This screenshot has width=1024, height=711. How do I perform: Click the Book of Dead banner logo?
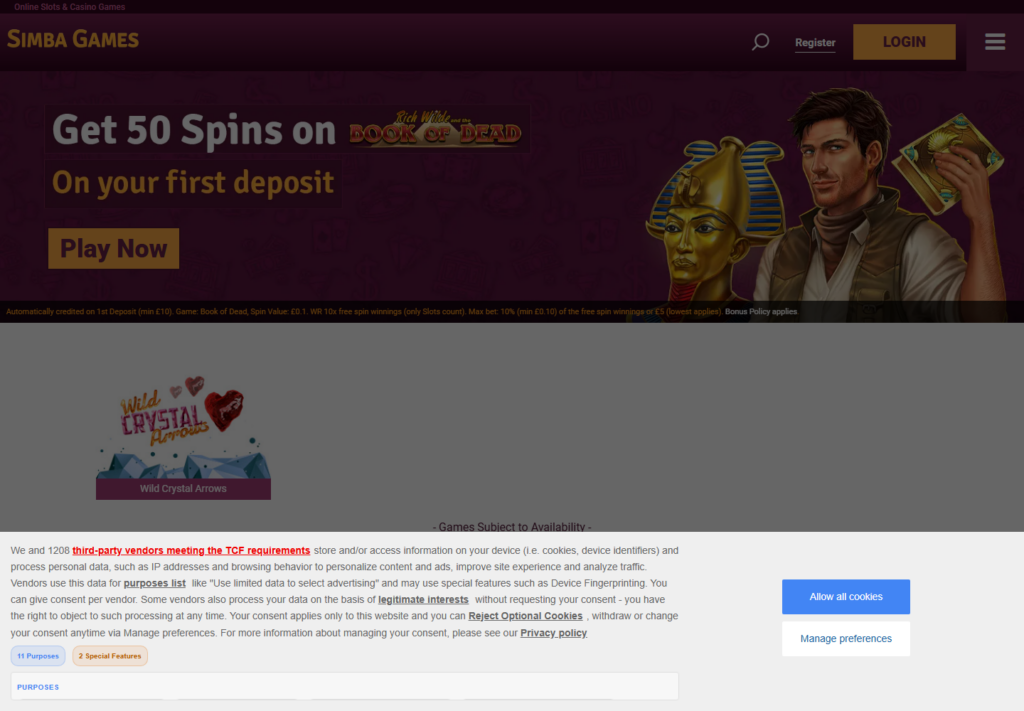(x=435, y=129)
